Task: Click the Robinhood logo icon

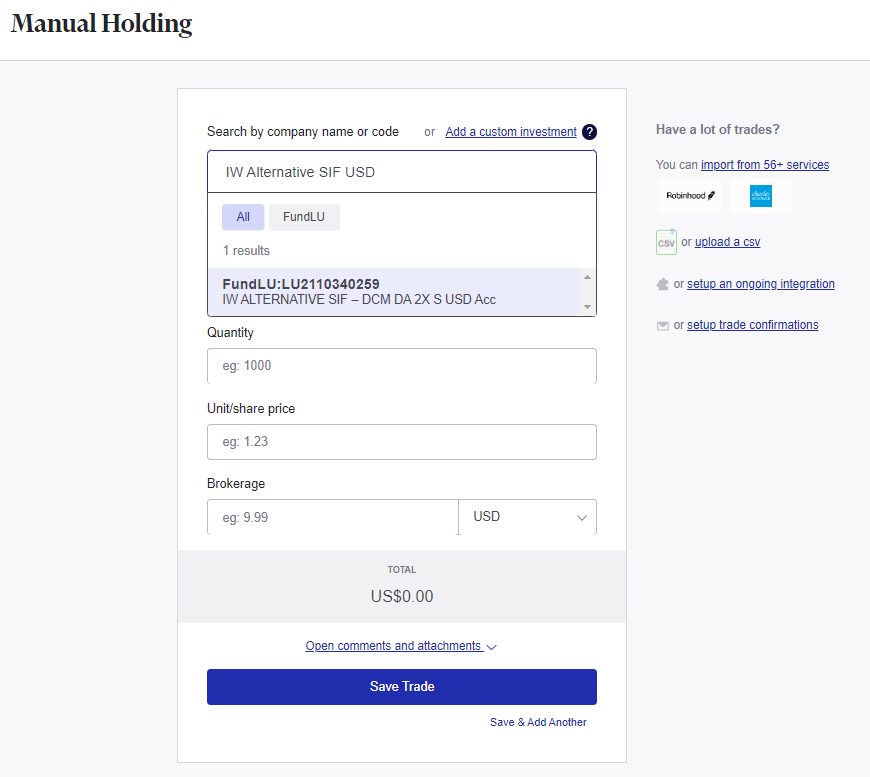Action: pyautogui.click(x=691, y=196)
